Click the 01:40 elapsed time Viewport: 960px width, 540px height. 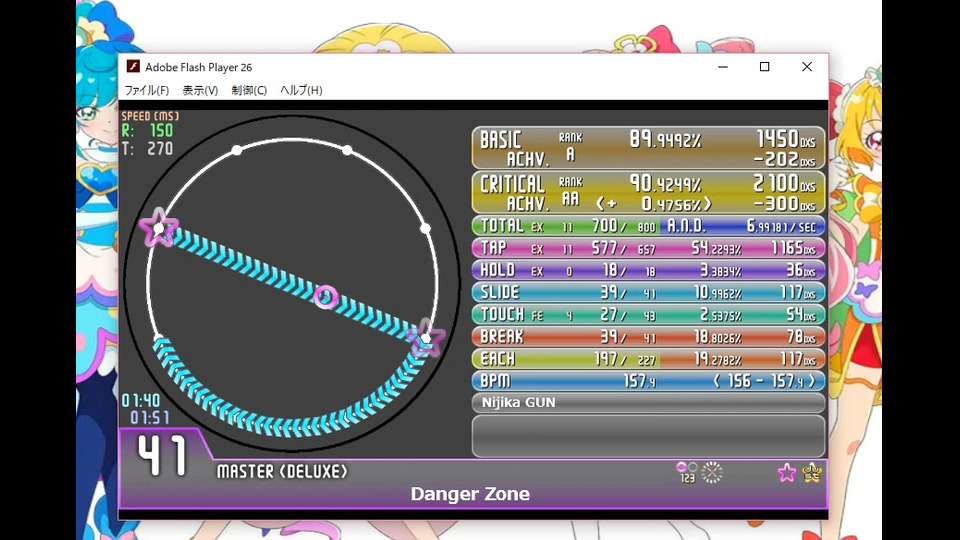point(141,400)
